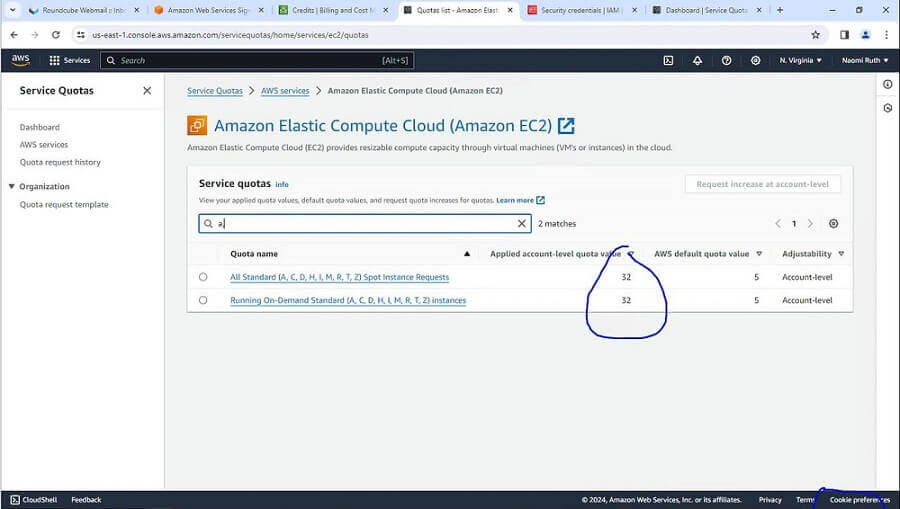Open the info panel icon on right edge
900x509 pixels.
[887, 84]
